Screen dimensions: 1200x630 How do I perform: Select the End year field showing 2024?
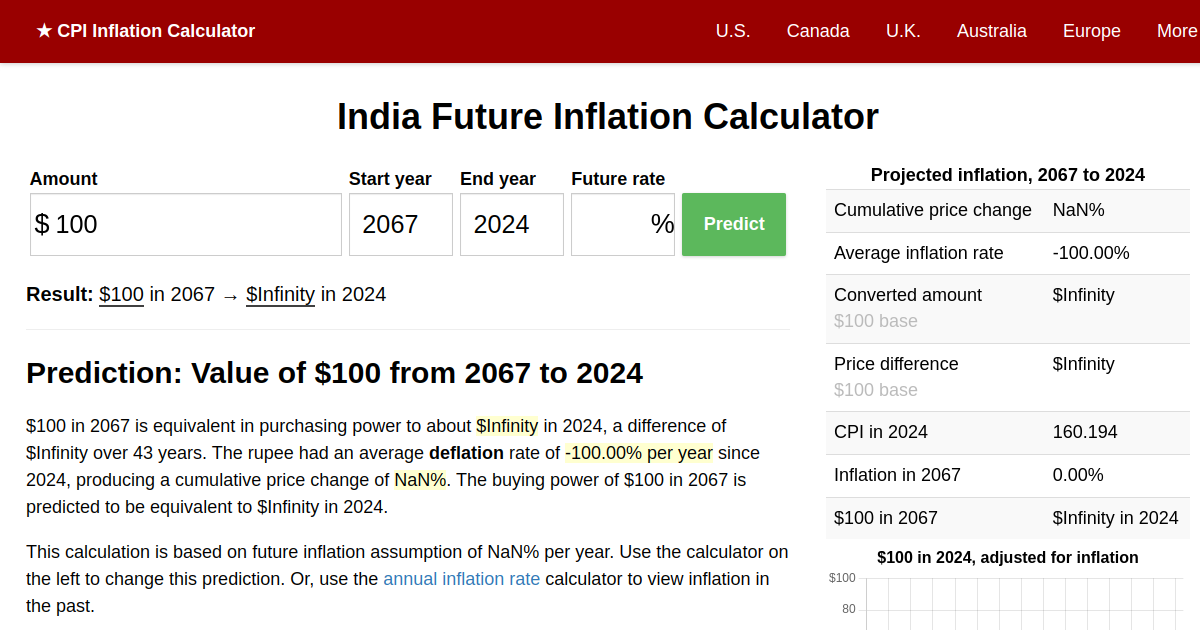point(511,224)
